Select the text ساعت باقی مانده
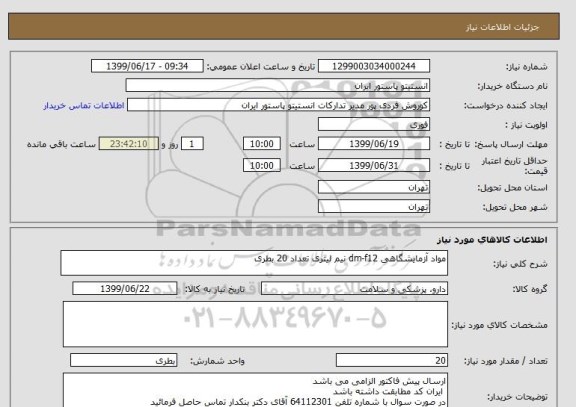This screenshot has width=576, height=407. 61,144
